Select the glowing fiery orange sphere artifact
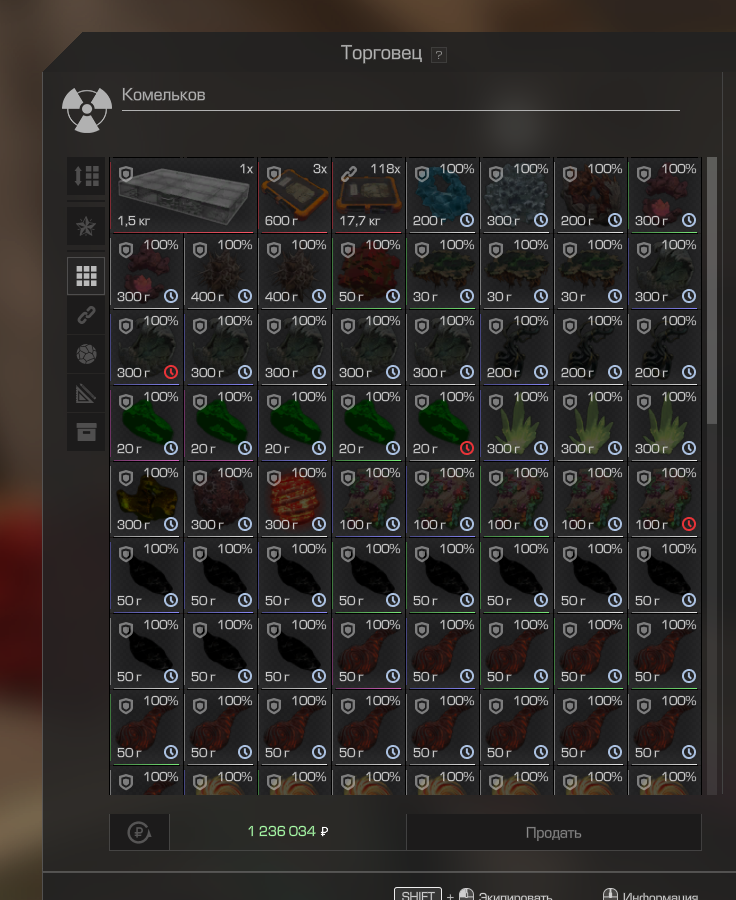This screenshot has height=900, width=736. tap(295, 499)
